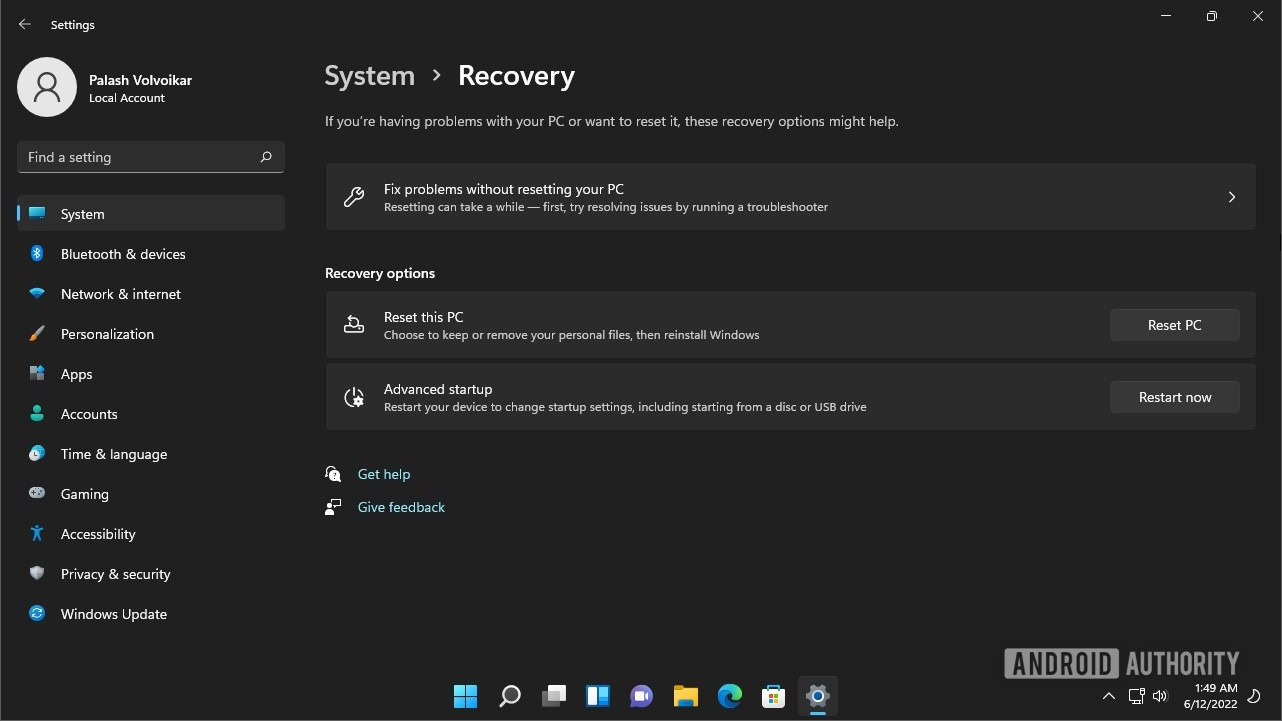Viewport: 1282px width, 721px height.
Task: Open Gaming settings
Action: click(151, 494)
